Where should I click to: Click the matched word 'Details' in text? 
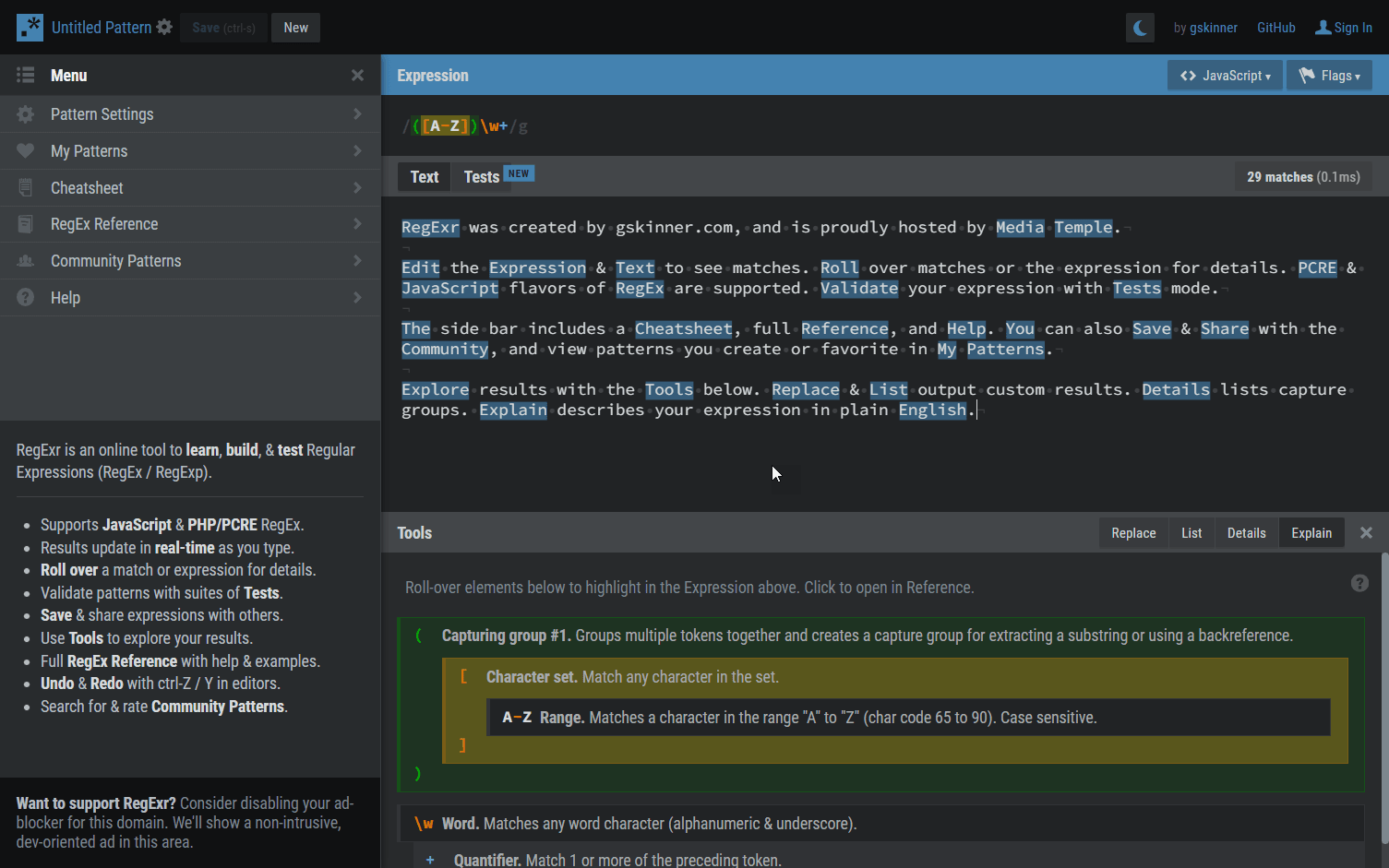coord(1176,390)
